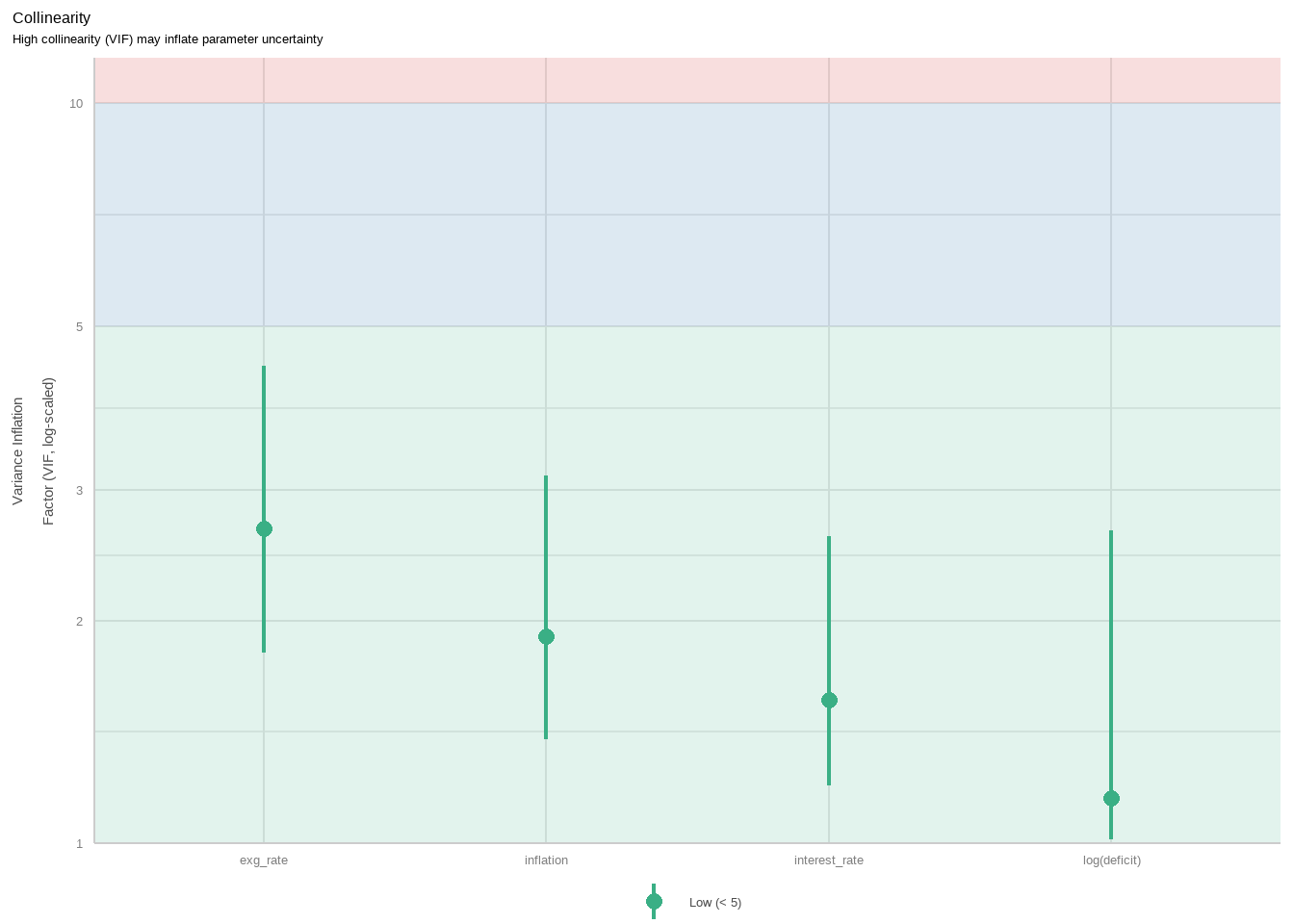Viewport: 1294px width, 924px height.
Task: Select the interest_rate x-axis label
Action: coord(829,860)
